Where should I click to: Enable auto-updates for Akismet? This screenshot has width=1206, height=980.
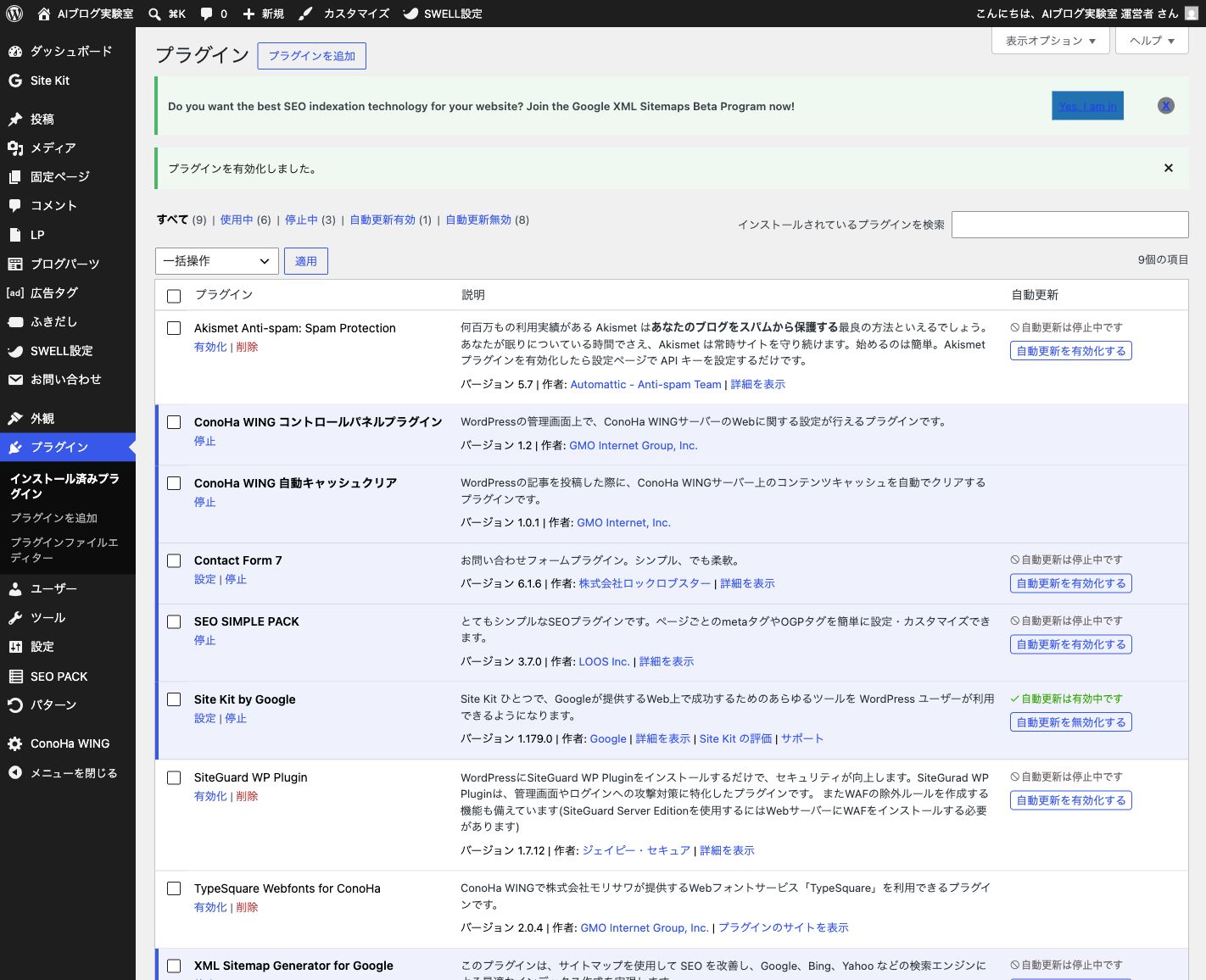click(1071, 351)
